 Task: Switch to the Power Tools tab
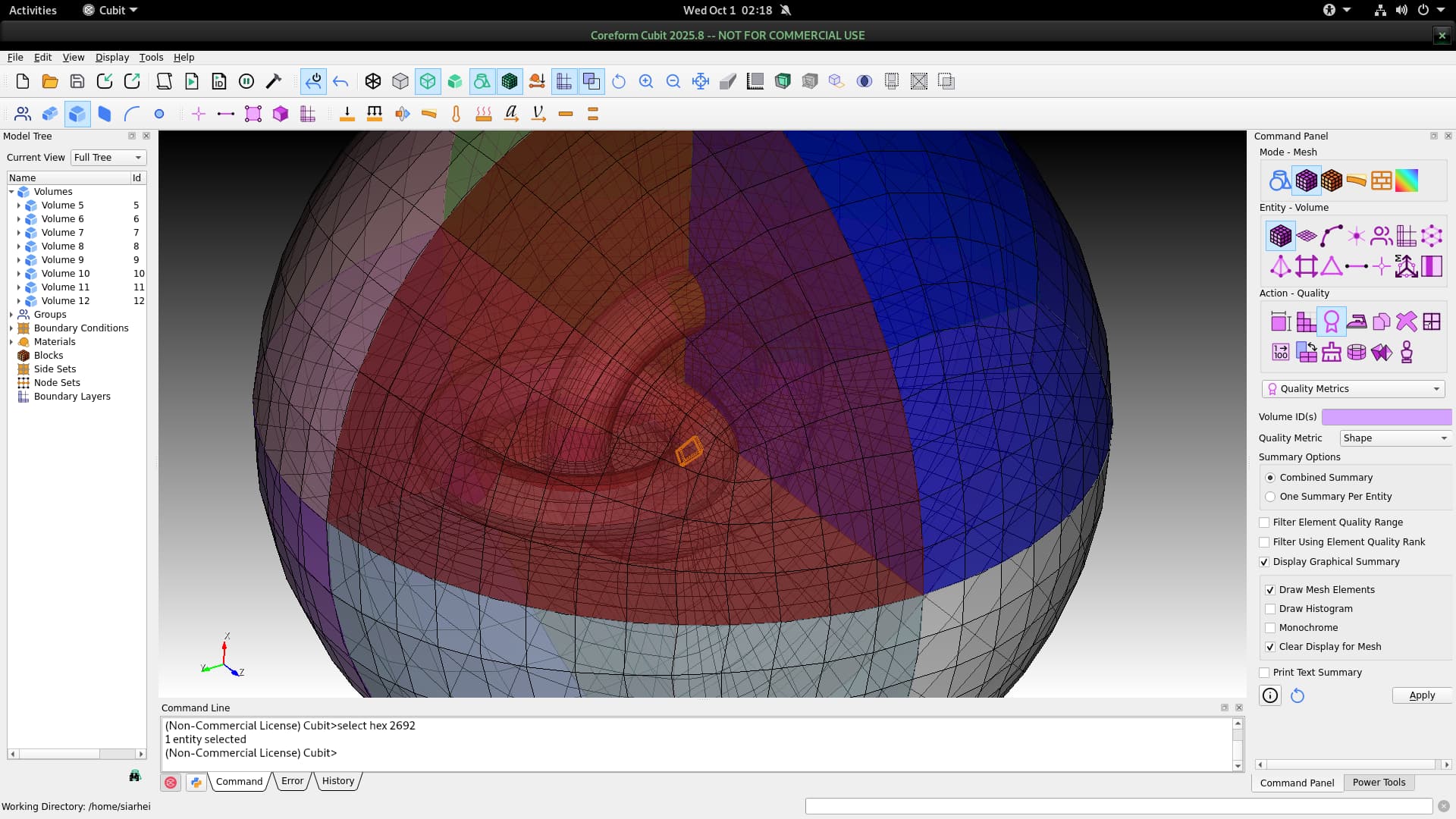[1378, 783]
